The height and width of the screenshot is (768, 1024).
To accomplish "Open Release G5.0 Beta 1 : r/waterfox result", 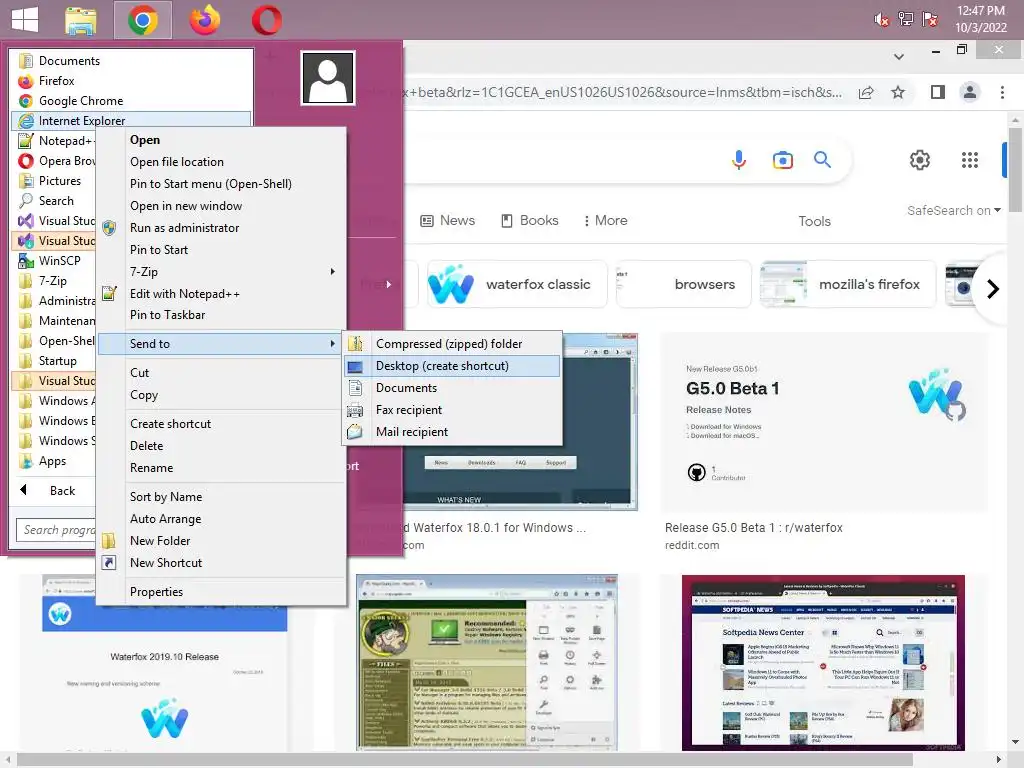I will 754,528.
